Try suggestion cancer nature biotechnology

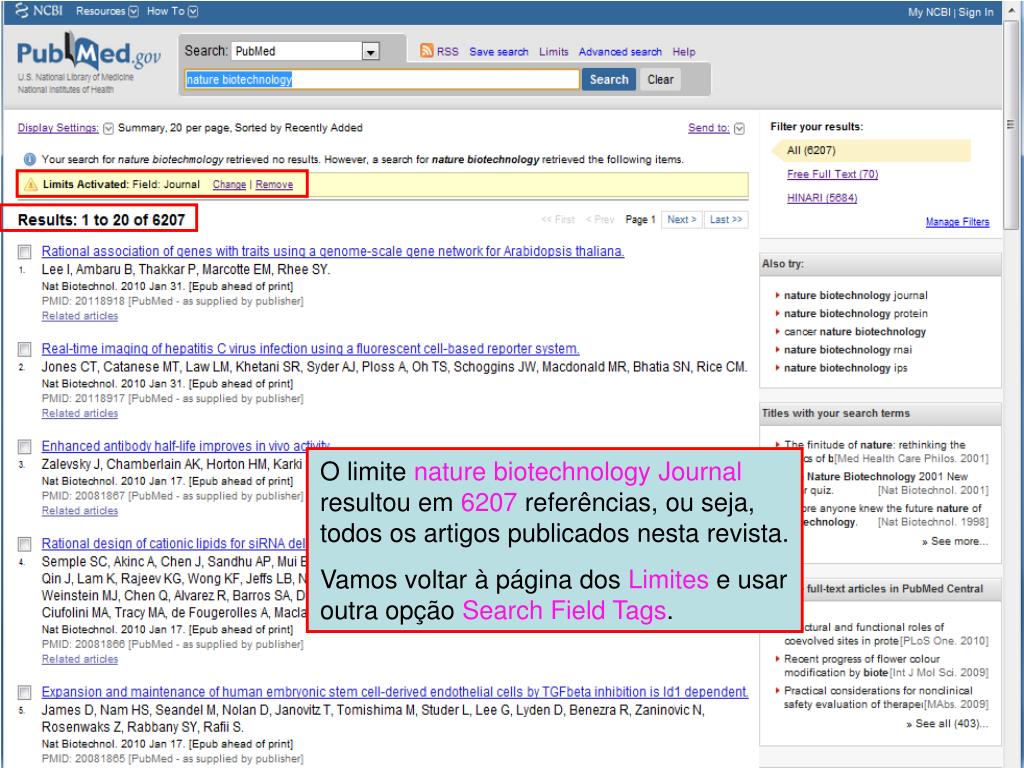[x=855, y=332]
